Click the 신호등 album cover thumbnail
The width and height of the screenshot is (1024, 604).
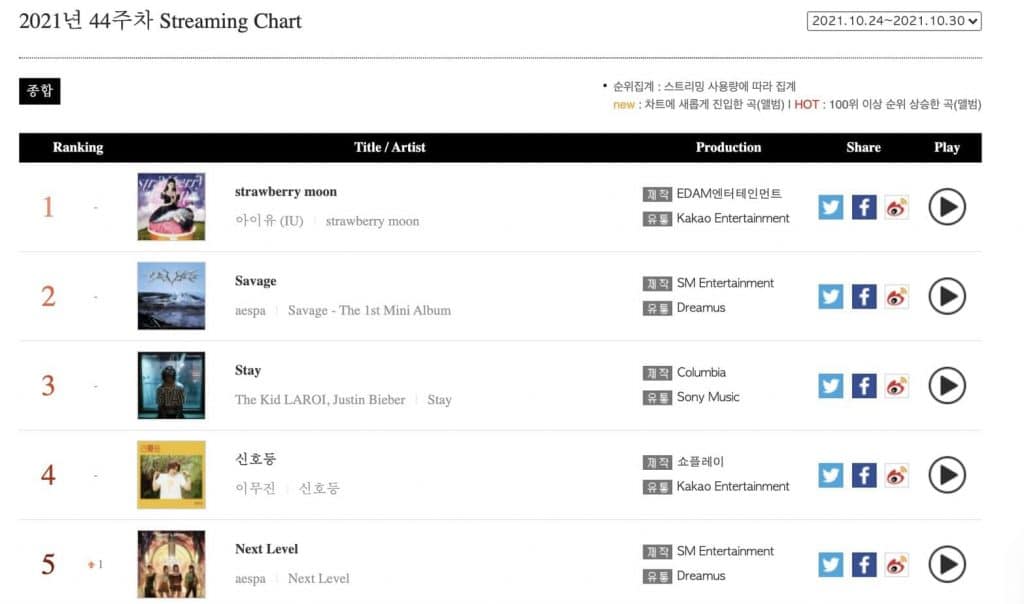click(x=171, y=475)
